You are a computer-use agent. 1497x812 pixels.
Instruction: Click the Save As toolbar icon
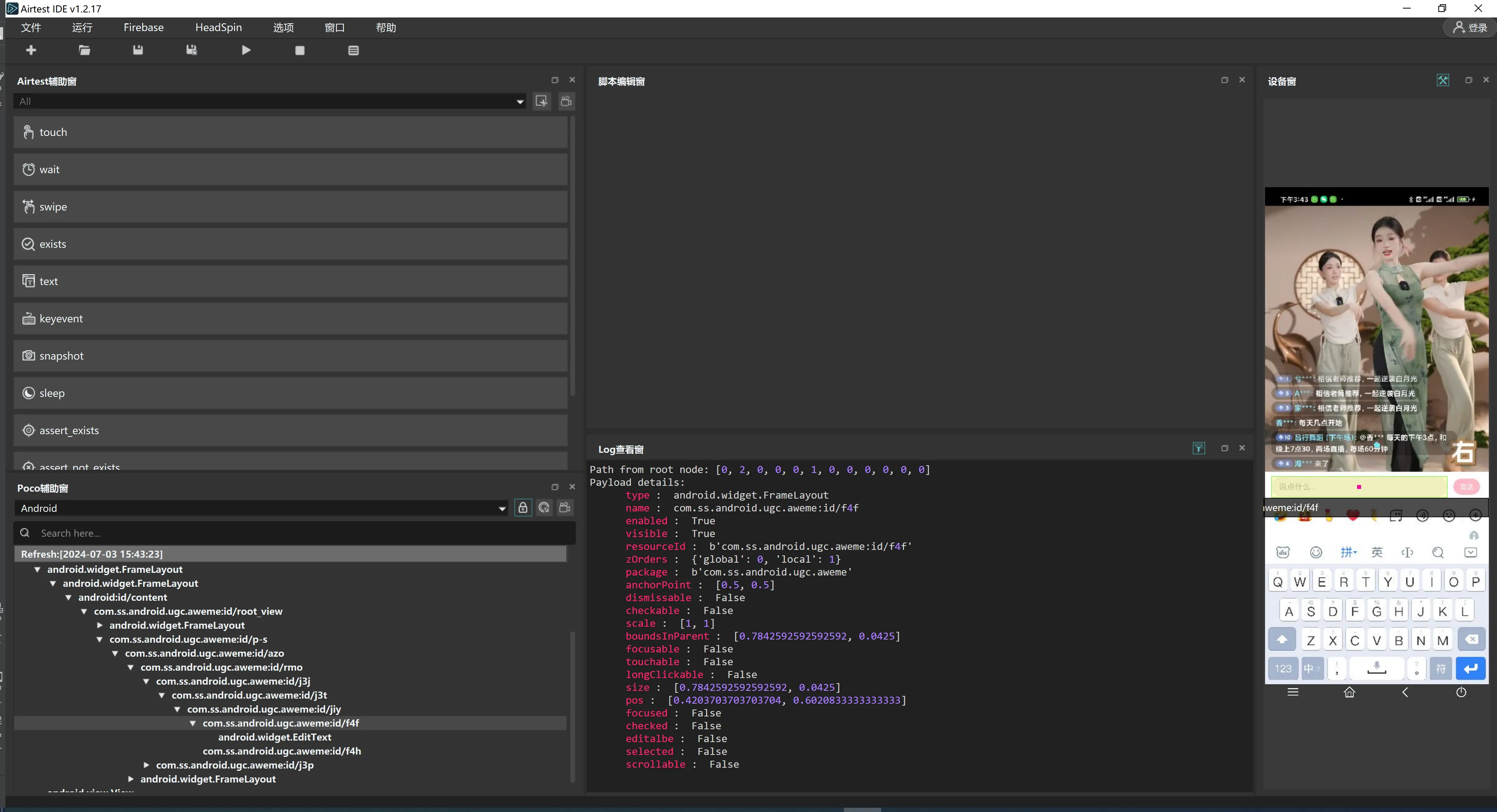191,50
